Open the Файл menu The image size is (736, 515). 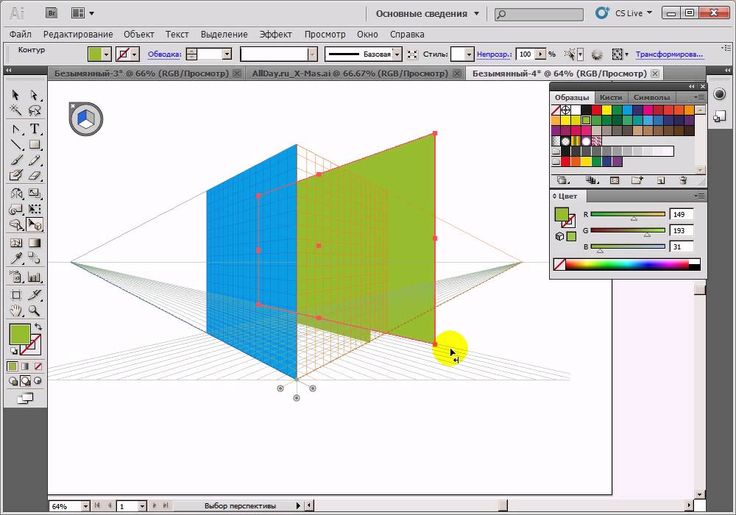(x=20, y=34)
